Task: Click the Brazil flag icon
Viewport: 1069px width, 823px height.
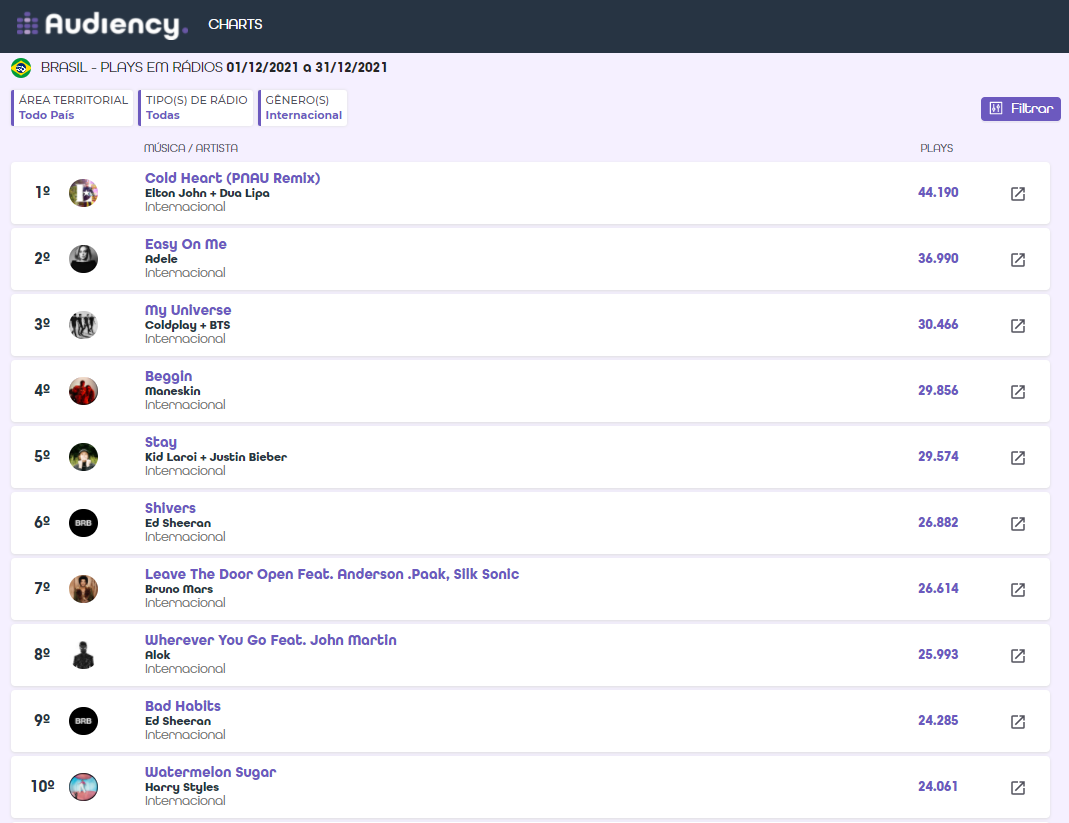Action: point(21,68)
